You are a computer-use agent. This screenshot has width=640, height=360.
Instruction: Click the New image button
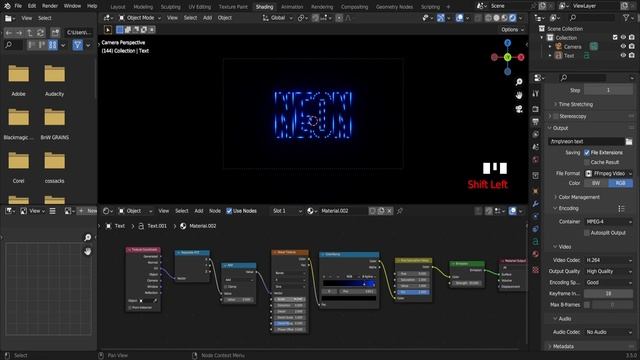(87, 211)
